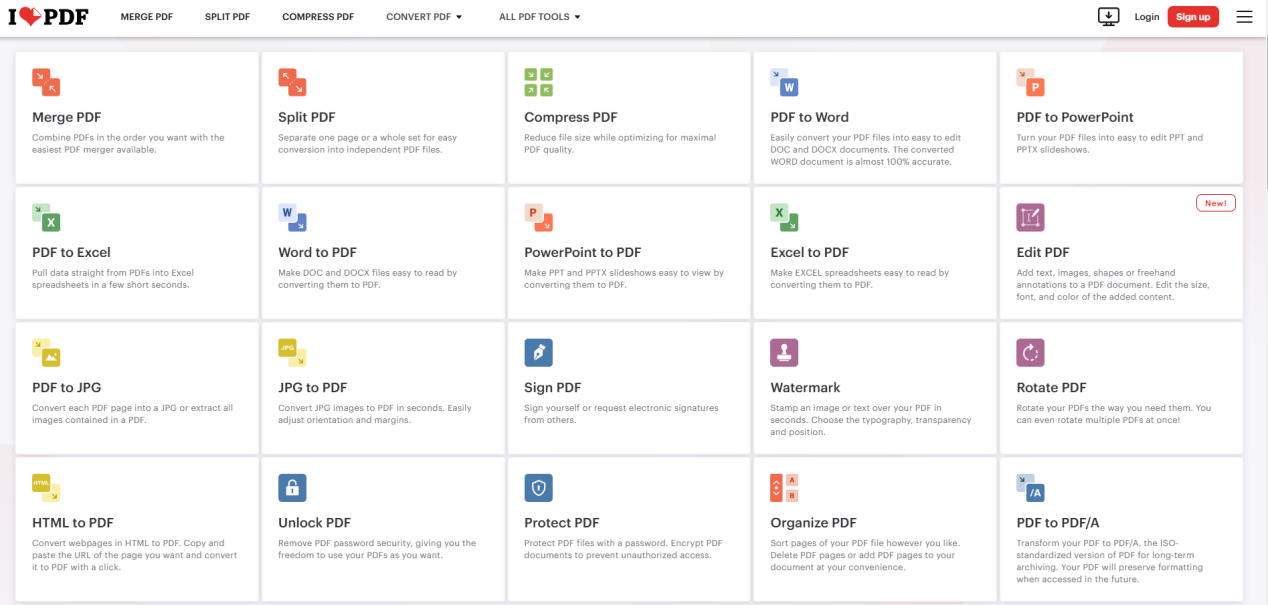Open the PowerPoint to PDF title
This screenshot has height=605, width=1268.
coord(583,252)
